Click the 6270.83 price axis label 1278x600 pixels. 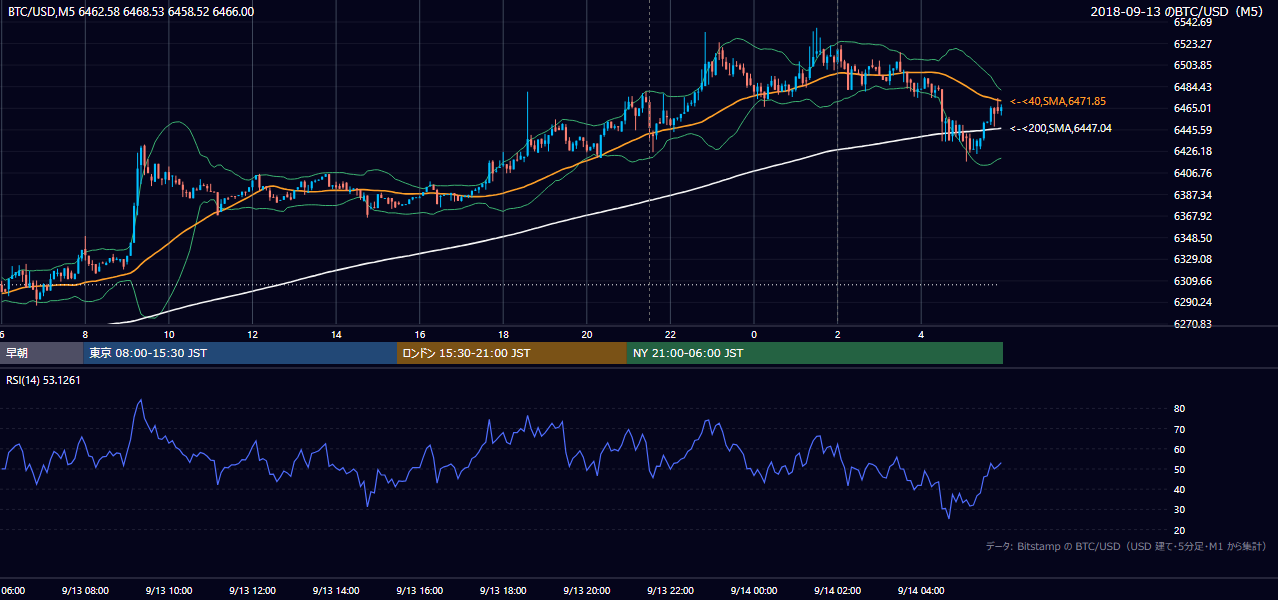1192,324
